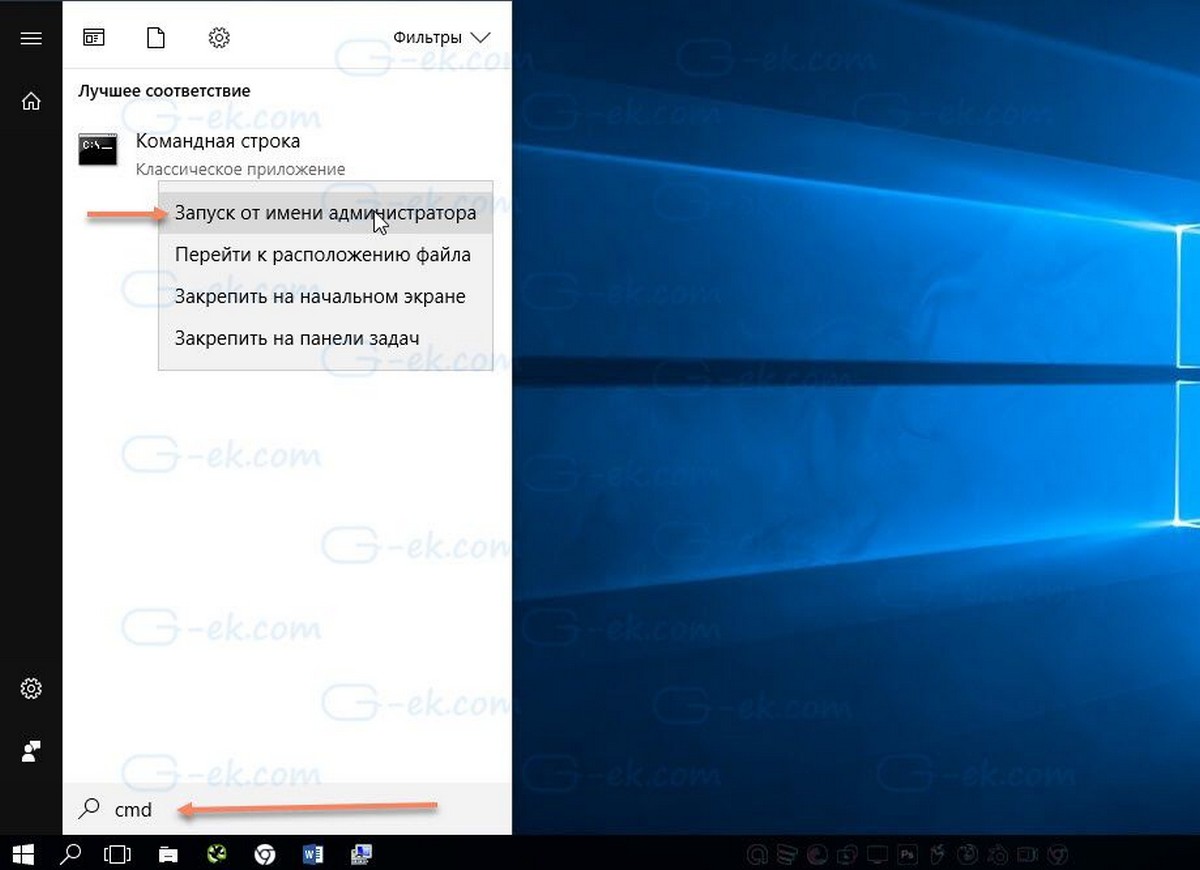Open the hamburger menu in the search panel

31,38
